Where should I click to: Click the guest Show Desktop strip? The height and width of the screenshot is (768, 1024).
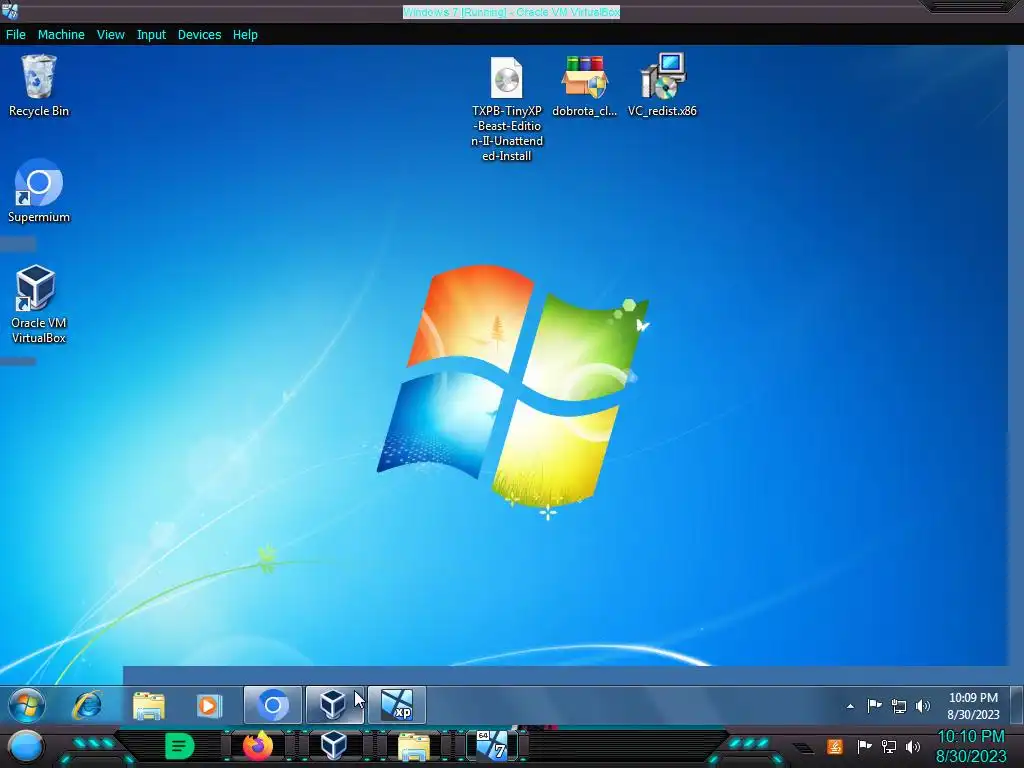click(x=1016, y=705)
